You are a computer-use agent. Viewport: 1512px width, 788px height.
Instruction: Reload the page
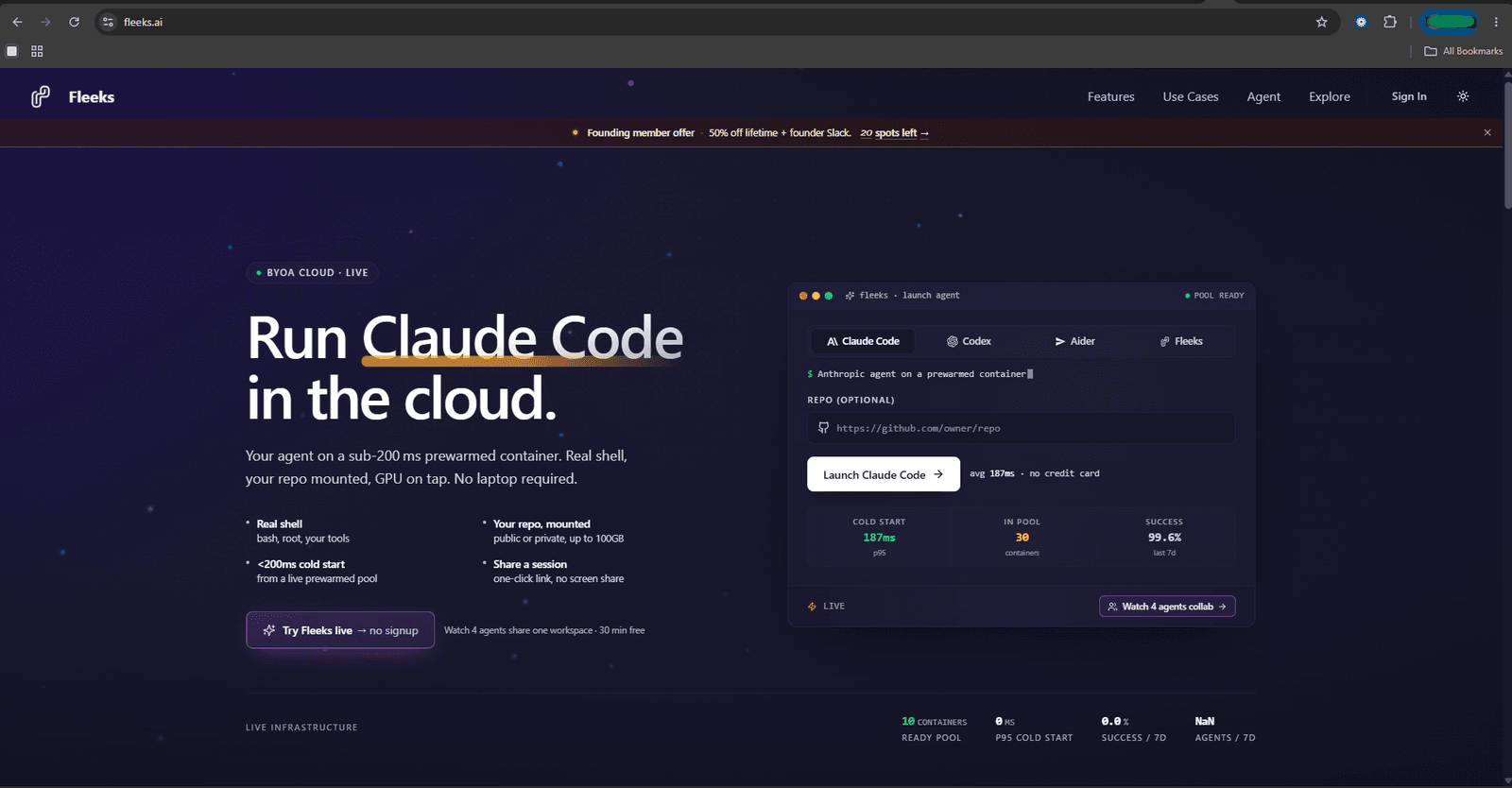[74, 22]
